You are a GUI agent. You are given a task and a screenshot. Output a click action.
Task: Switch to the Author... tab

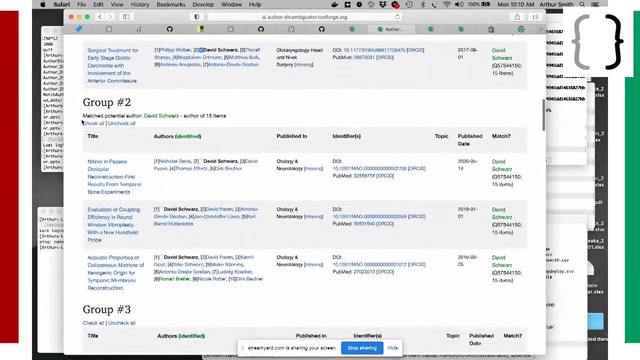(x=391, y=29)
